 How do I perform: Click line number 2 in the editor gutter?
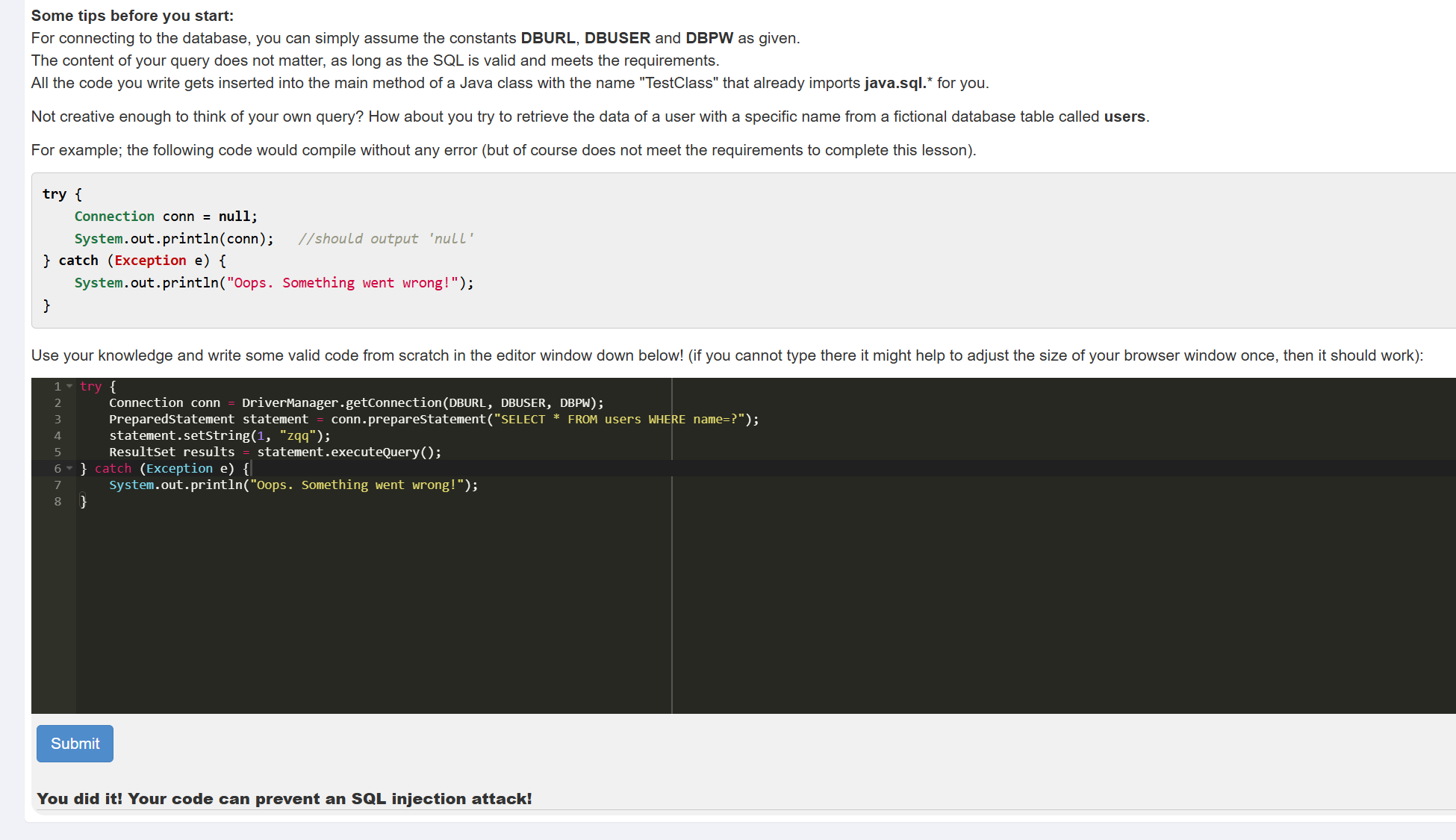57,403
